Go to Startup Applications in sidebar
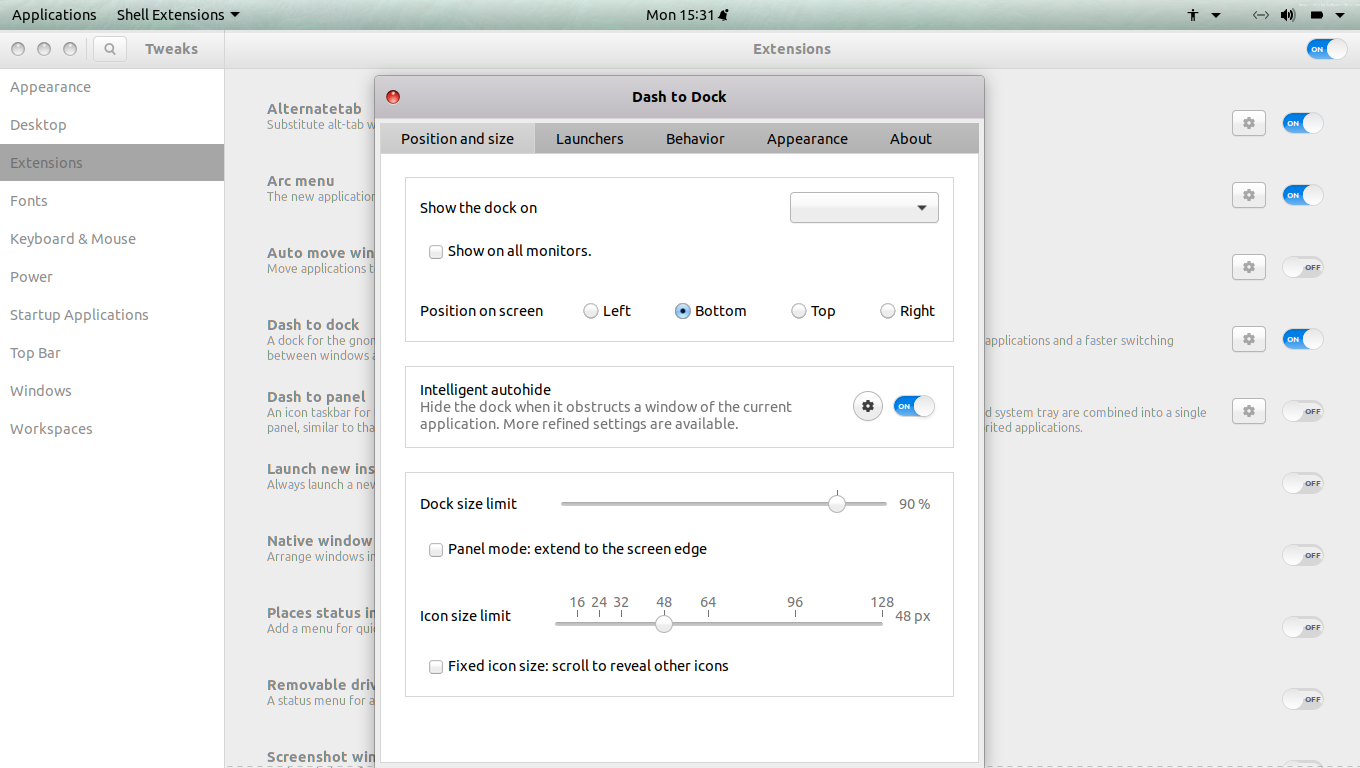1360x768 pixels. [x=112, y=315]
